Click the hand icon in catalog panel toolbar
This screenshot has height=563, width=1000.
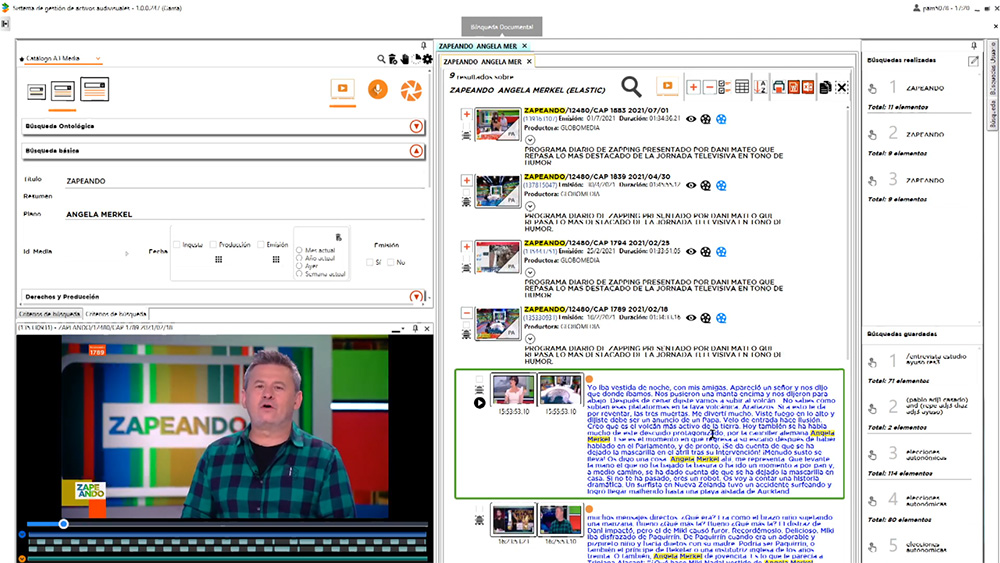(404, 59)
